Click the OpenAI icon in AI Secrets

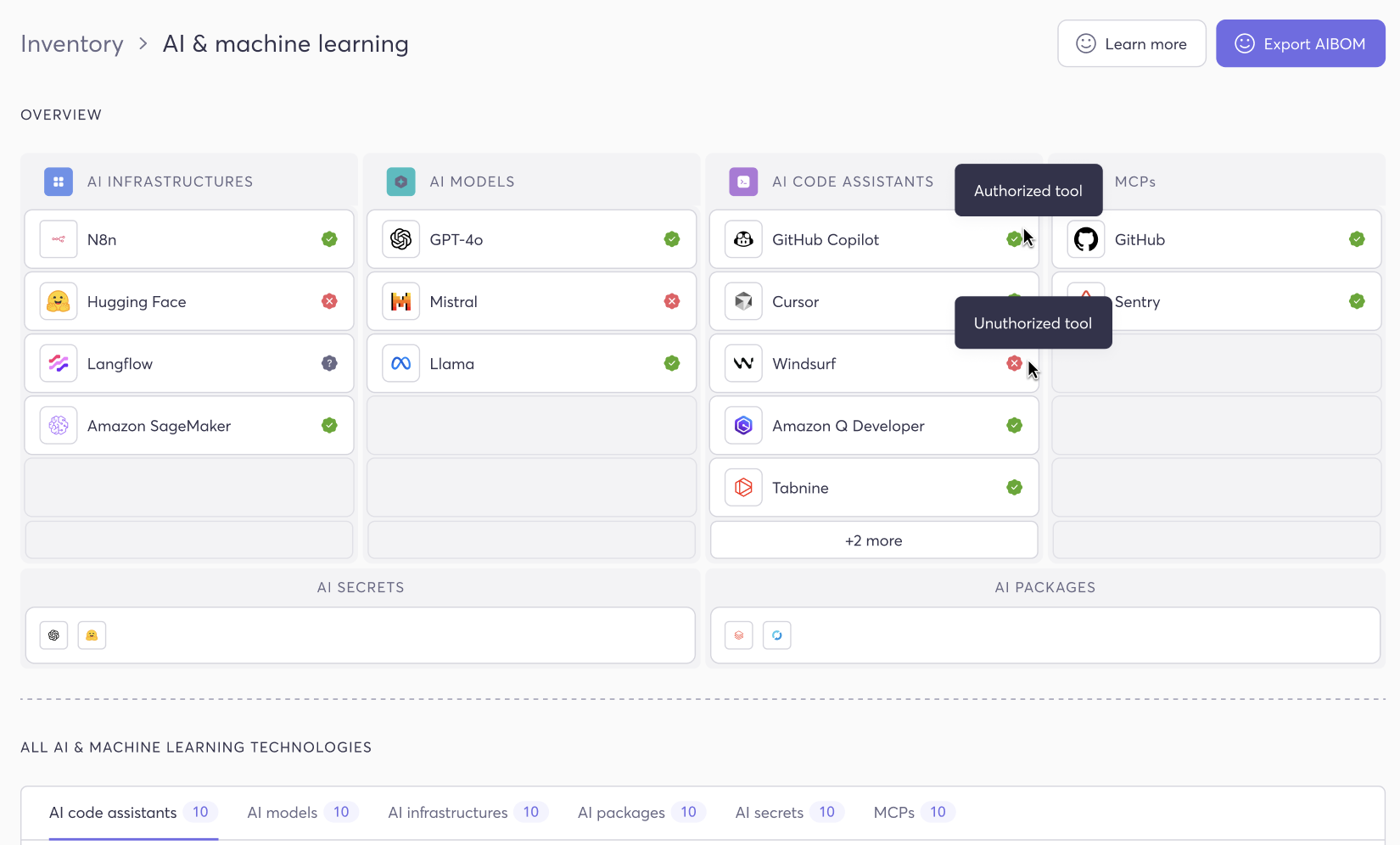pos(54,635)
